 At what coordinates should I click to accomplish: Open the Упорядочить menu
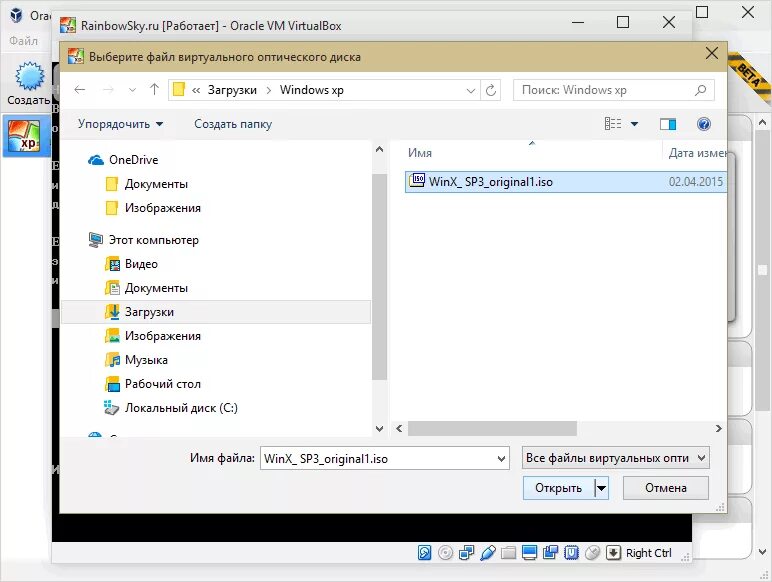coord(120,124)
